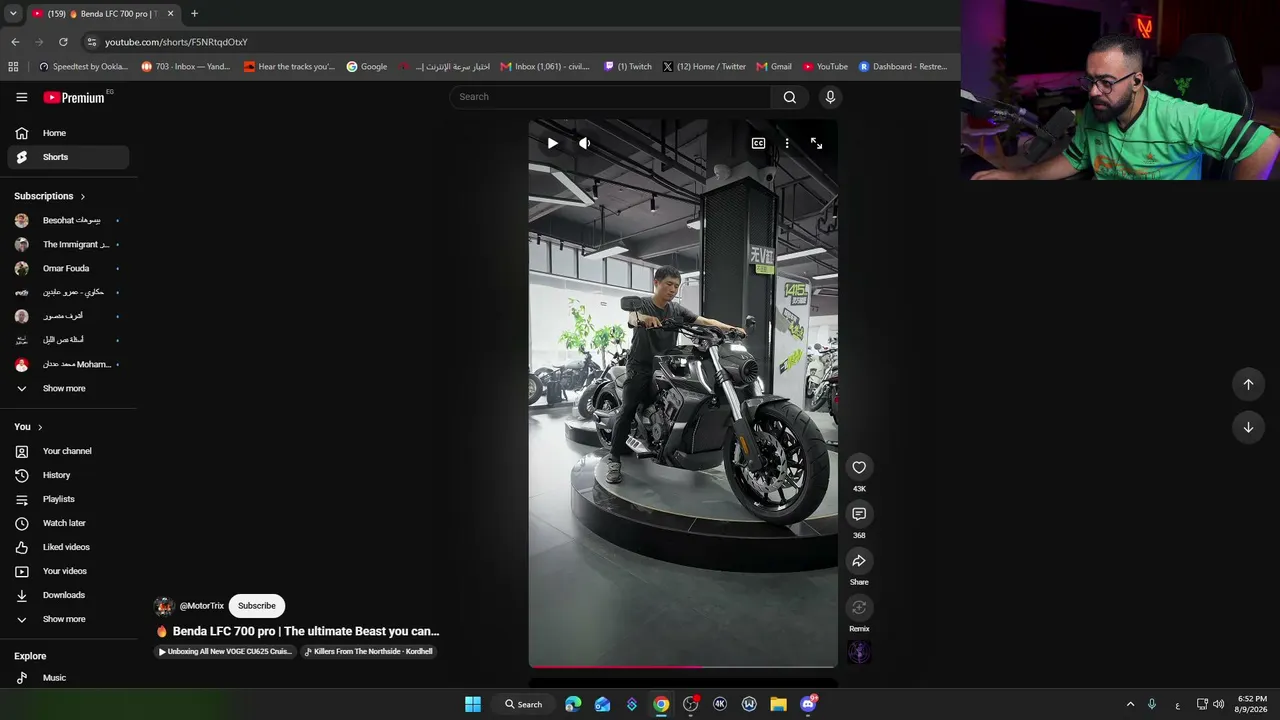
Task: Play the paused Short
Action: (x=552, y=143)
